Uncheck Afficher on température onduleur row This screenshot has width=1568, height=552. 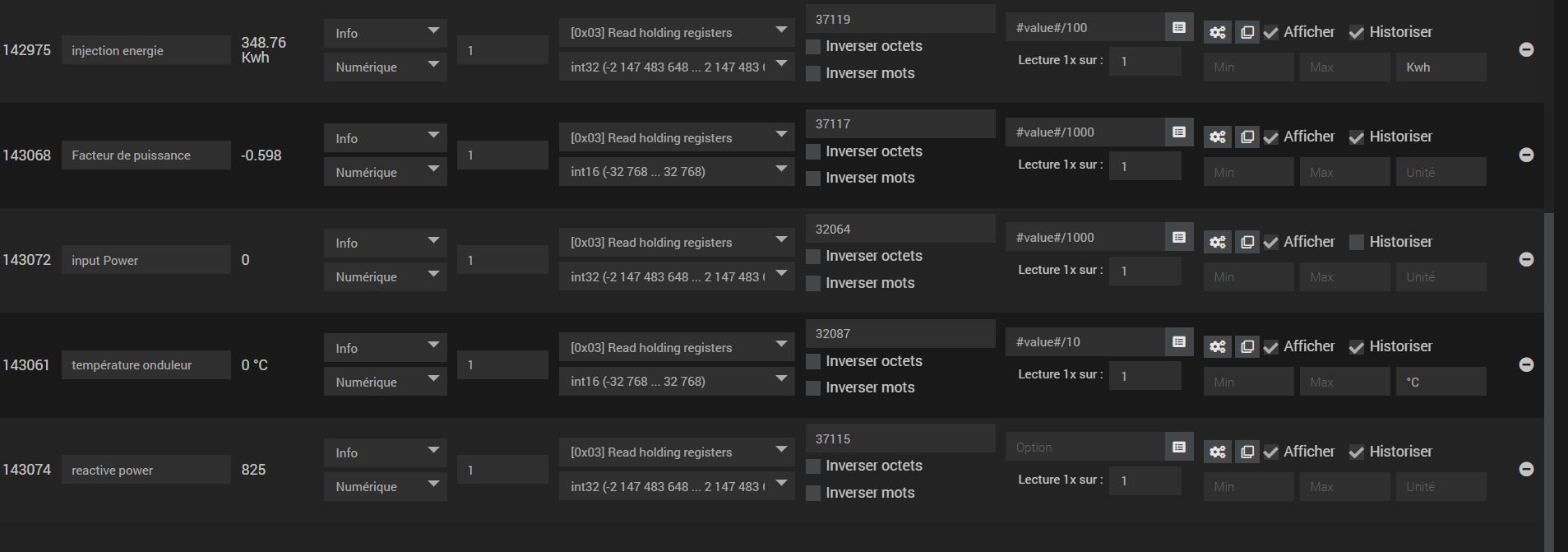click(x=1271, y=347)
